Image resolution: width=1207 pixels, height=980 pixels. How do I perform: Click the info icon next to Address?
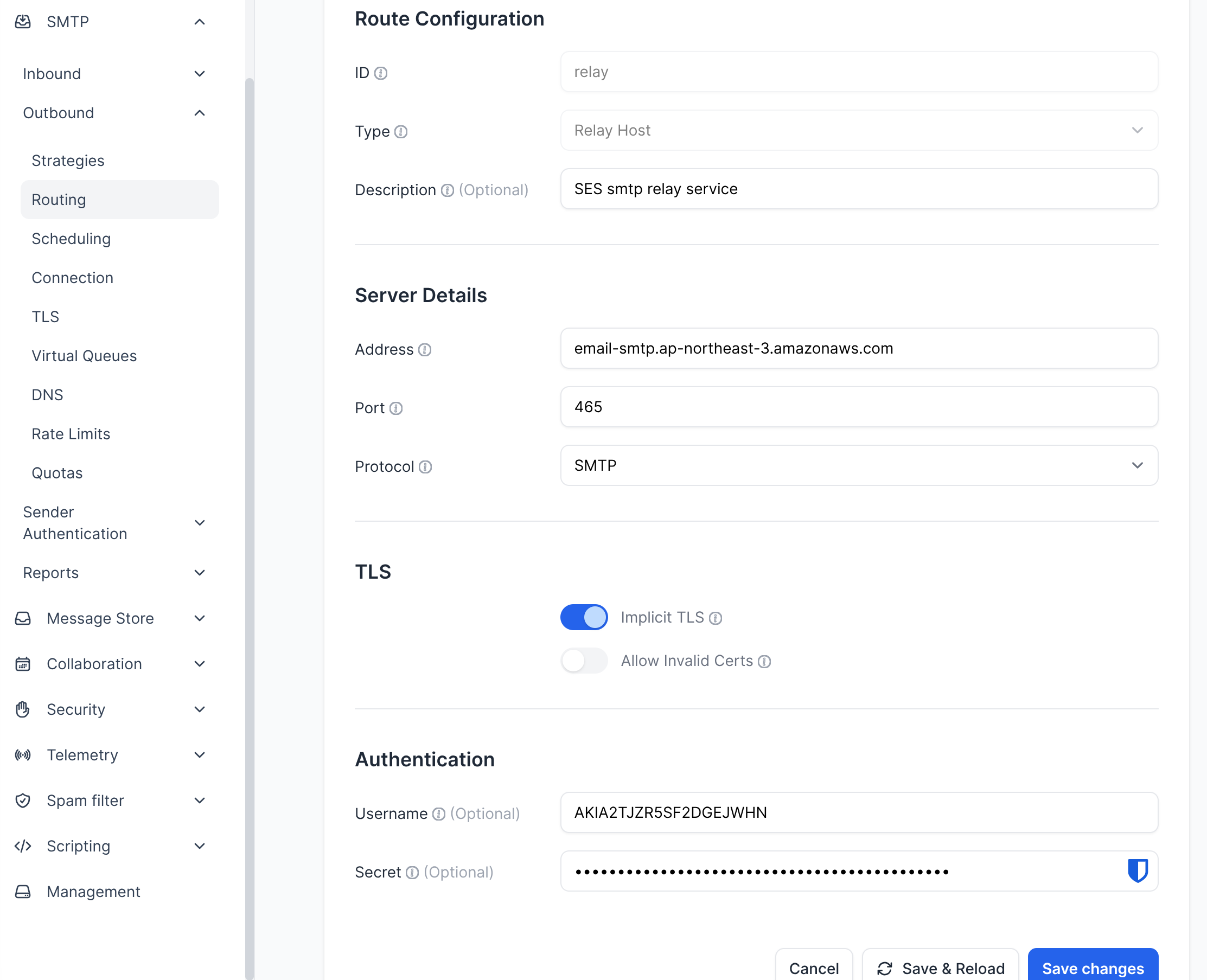tap(425, 350)
